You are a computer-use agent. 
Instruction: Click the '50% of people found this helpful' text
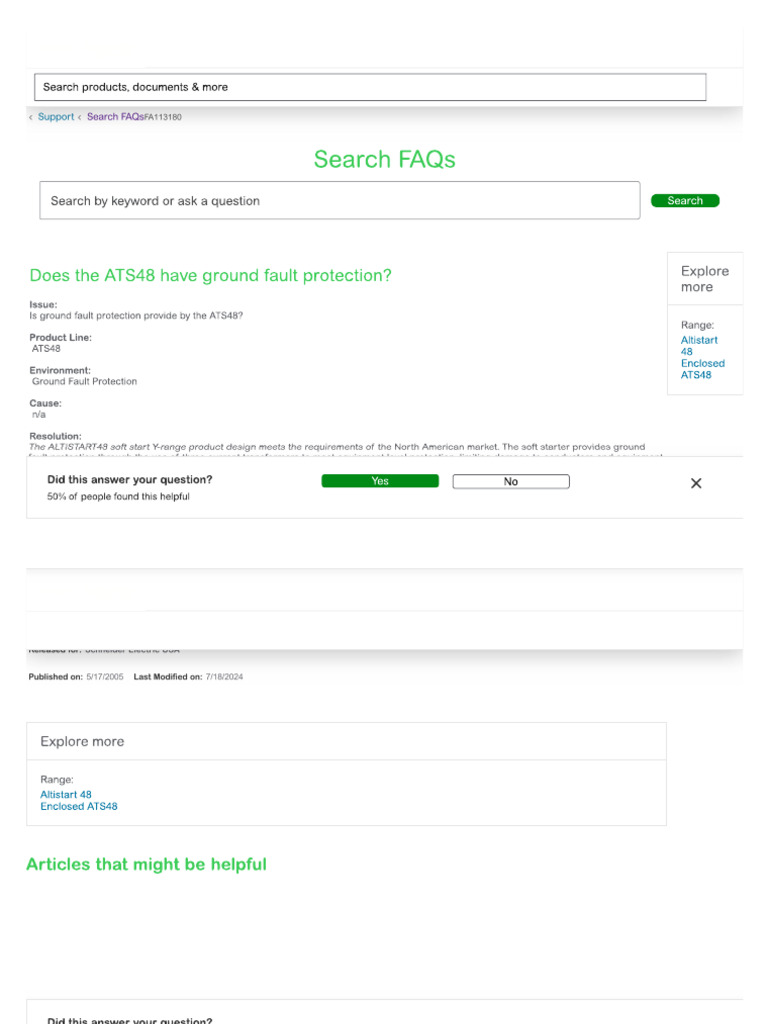118,496
